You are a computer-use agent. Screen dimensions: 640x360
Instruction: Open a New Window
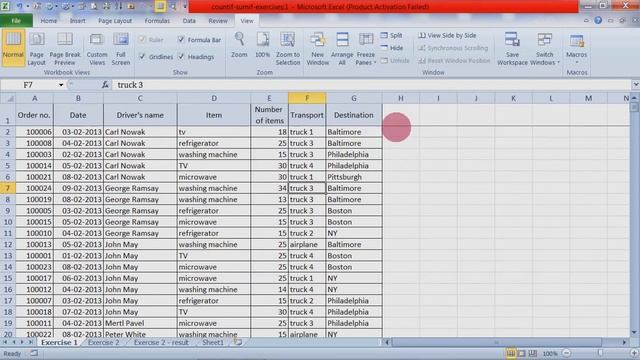click(318, 49)
